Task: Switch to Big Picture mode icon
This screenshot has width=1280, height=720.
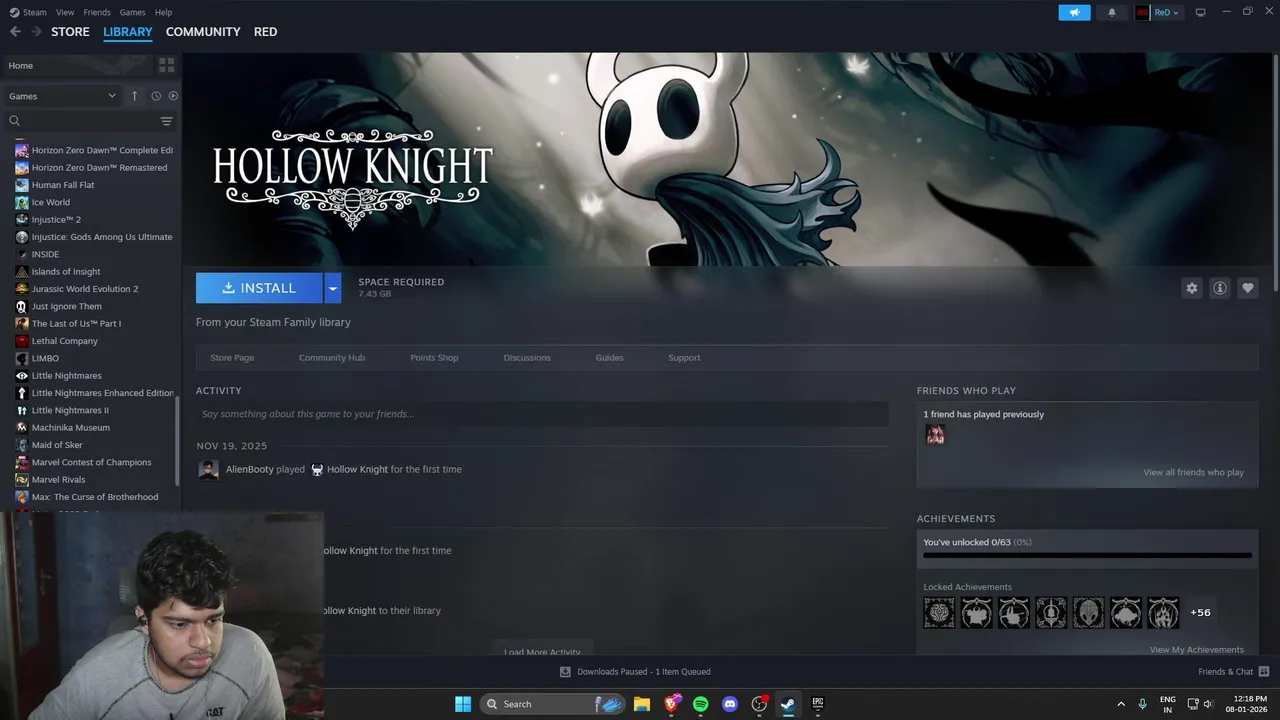Action: pos(1201,12)
